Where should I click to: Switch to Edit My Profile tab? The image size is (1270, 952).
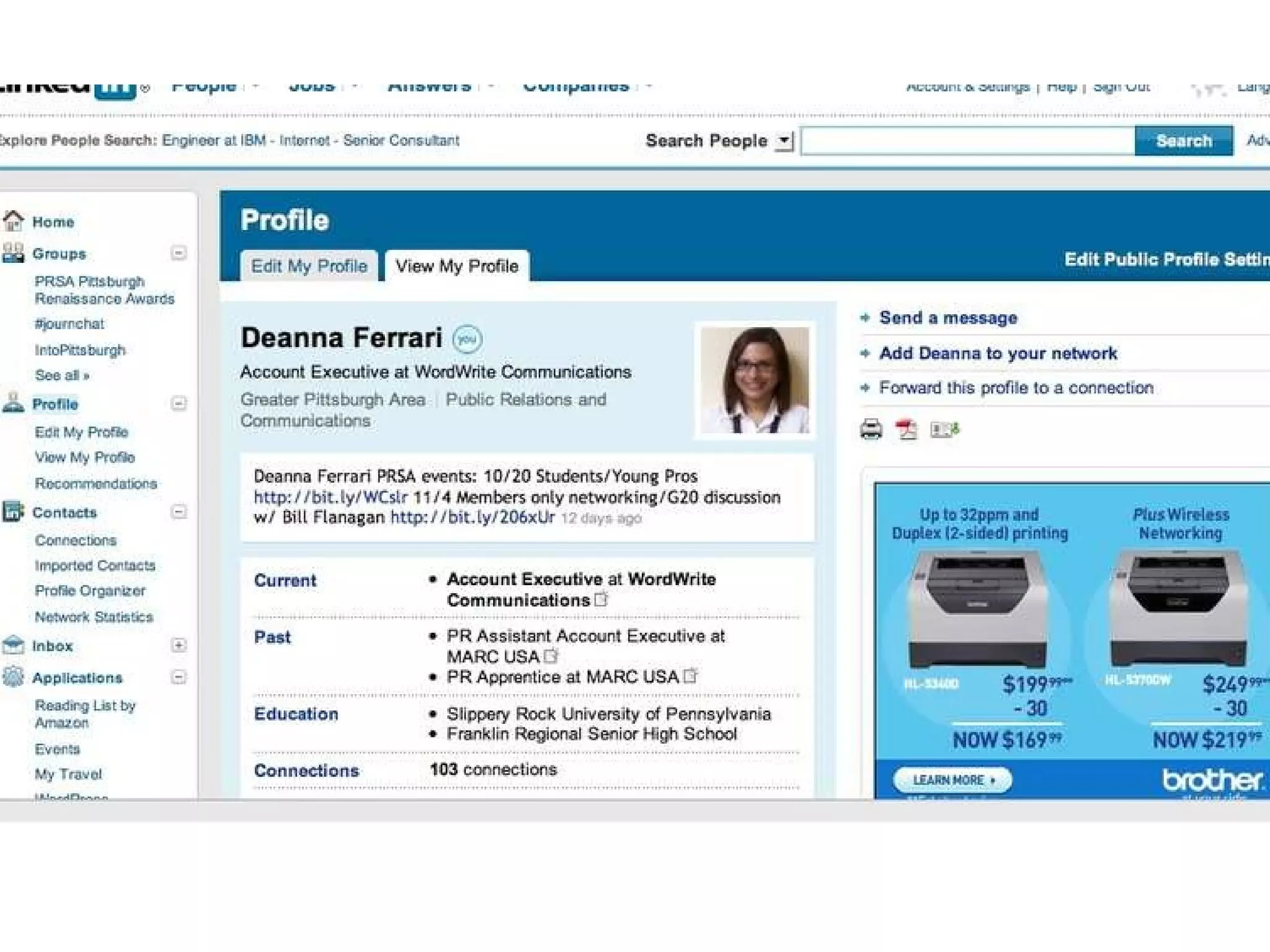coord(309,266)
